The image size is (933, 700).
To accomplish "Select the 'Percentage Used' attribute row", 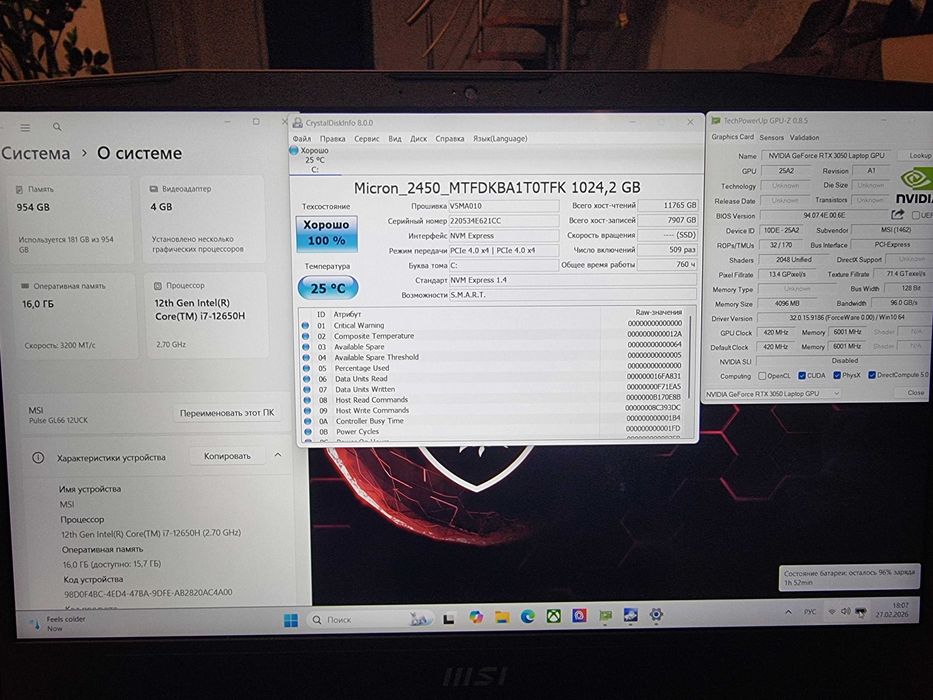I will tap(494, 368).
